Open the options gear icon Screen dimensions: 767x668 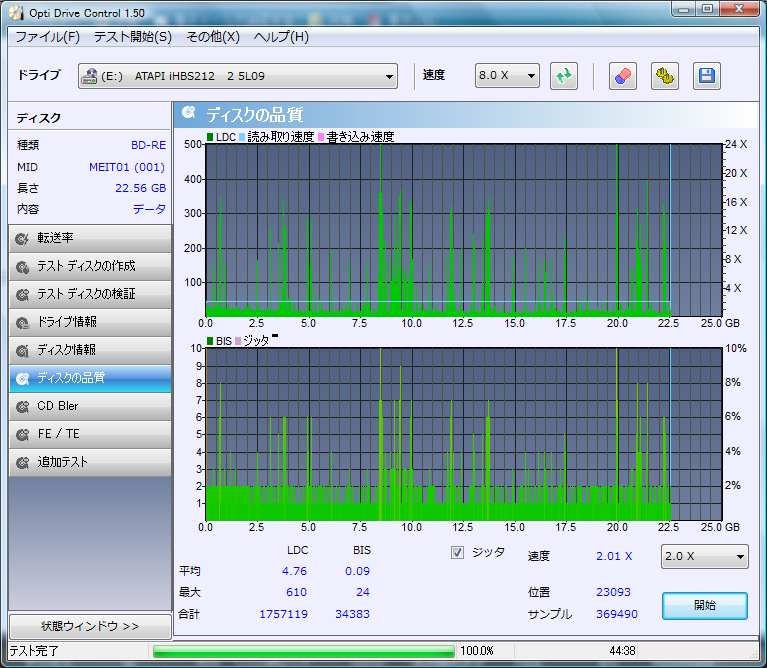(x=665, y=76)
